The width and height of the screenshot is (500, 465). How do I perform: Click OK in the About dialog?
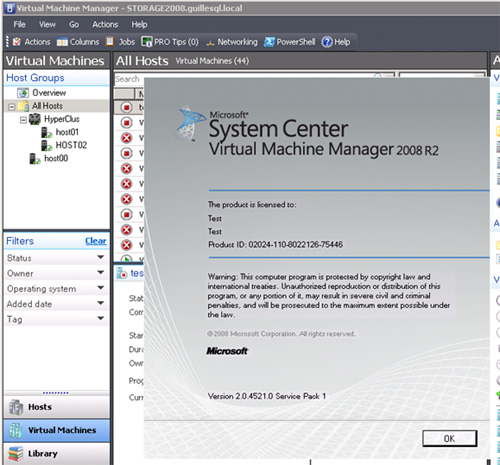[x=449, y=438]
